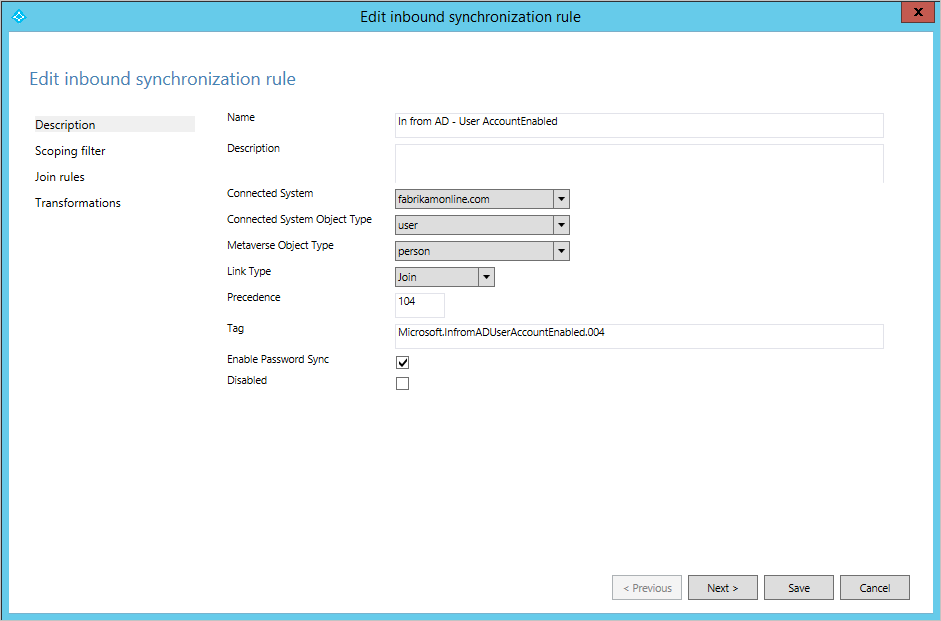The height and width of the screenshot is (621, 941).
Task: Save the synchronization rule
Action: pos(799,587)
